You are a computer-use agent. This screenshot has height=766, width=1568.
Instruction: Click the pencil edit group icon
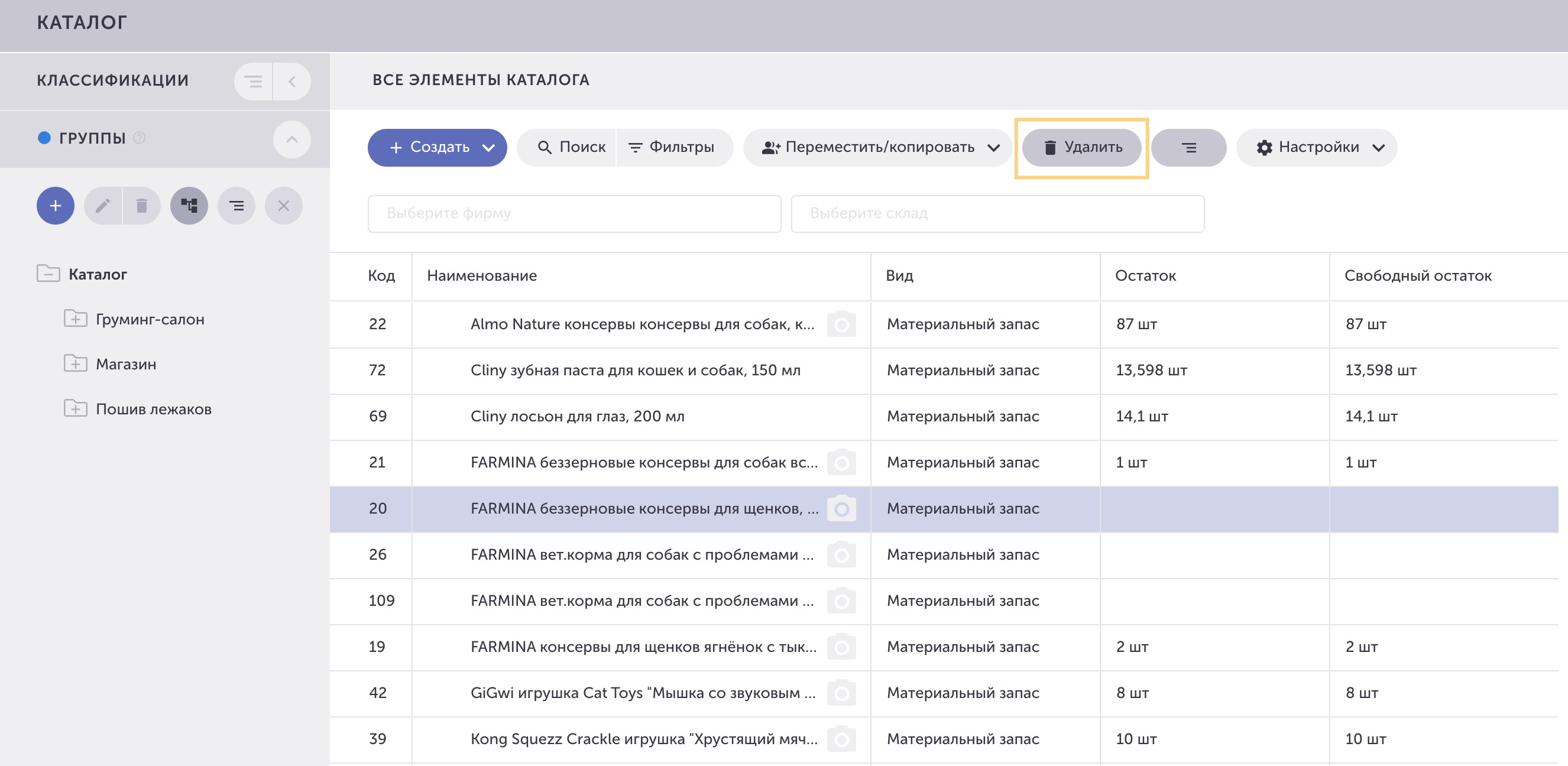[x=103, y=206]
